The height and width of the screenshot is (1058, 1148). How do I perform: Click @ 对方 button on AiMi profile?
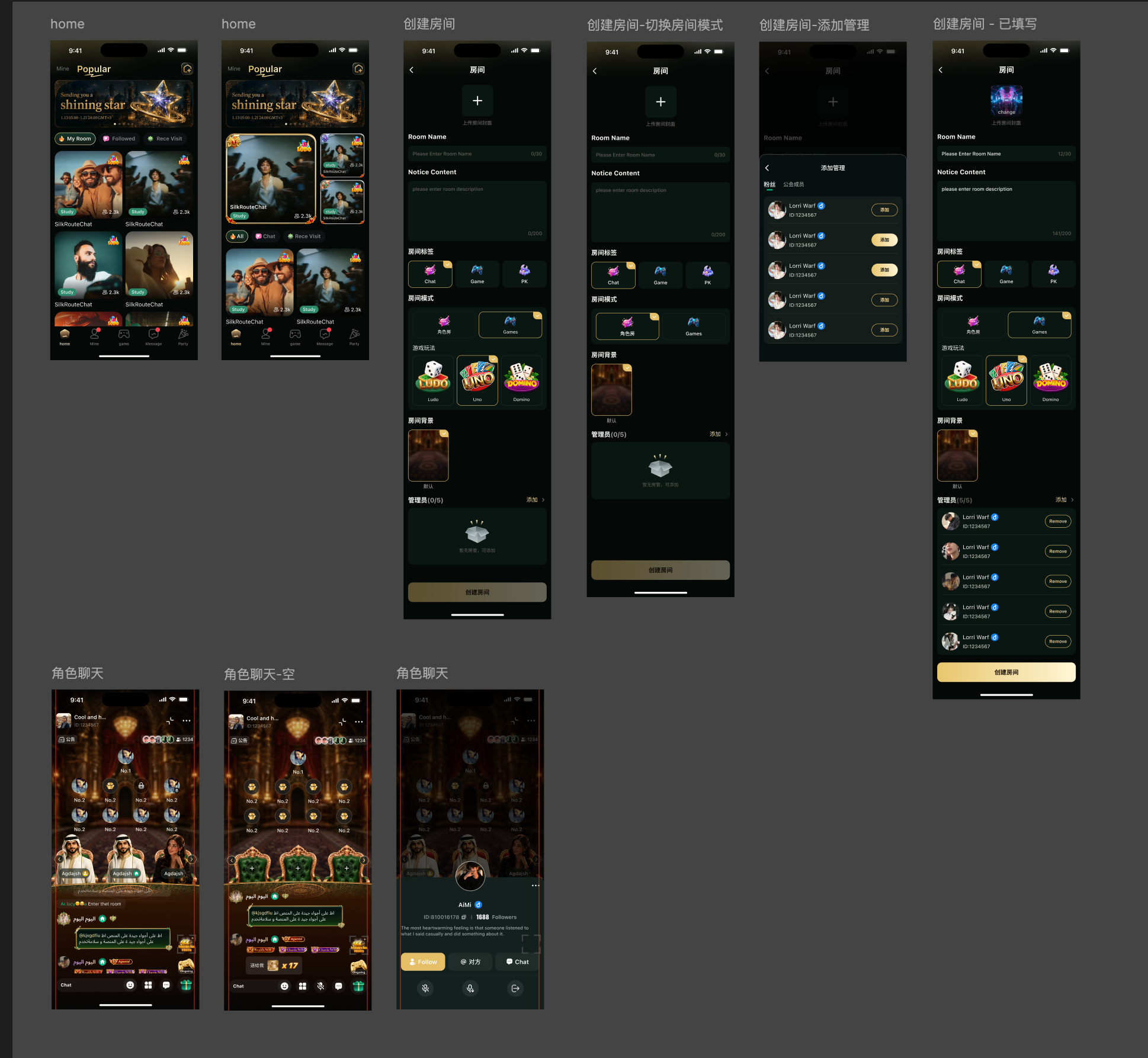coord(470,962)
